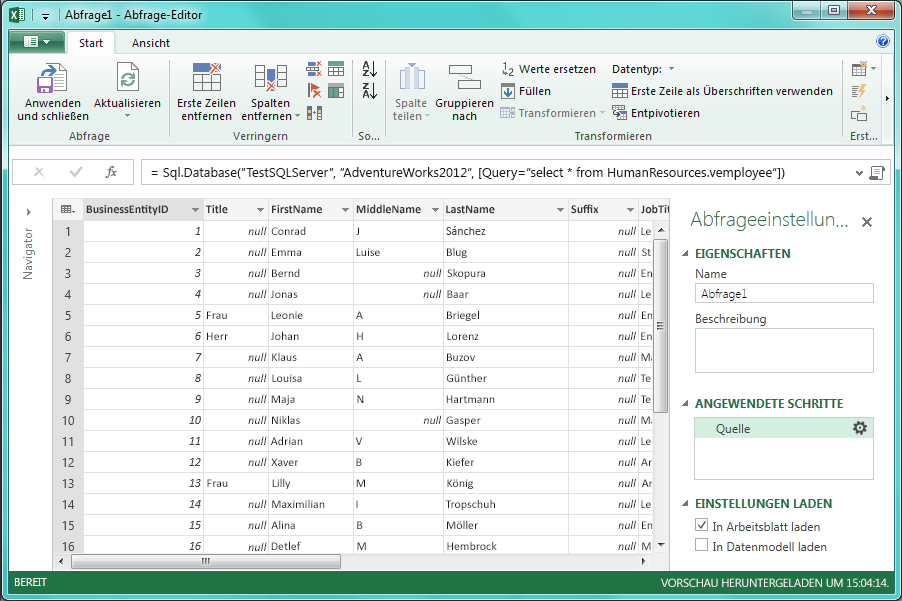
Task: Switch to the Start tab
Action: click(x=91, y=43)
